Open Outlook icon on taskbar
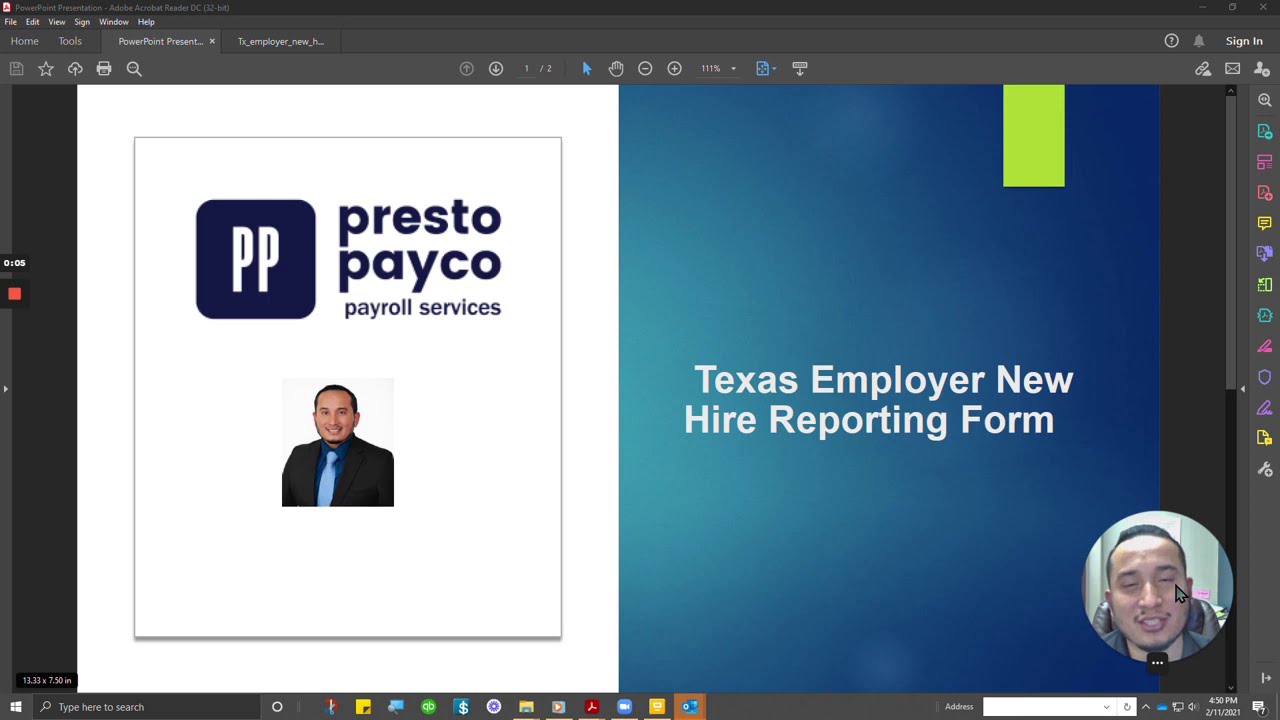Screen dimensions: 1280x720 point(690,707)
